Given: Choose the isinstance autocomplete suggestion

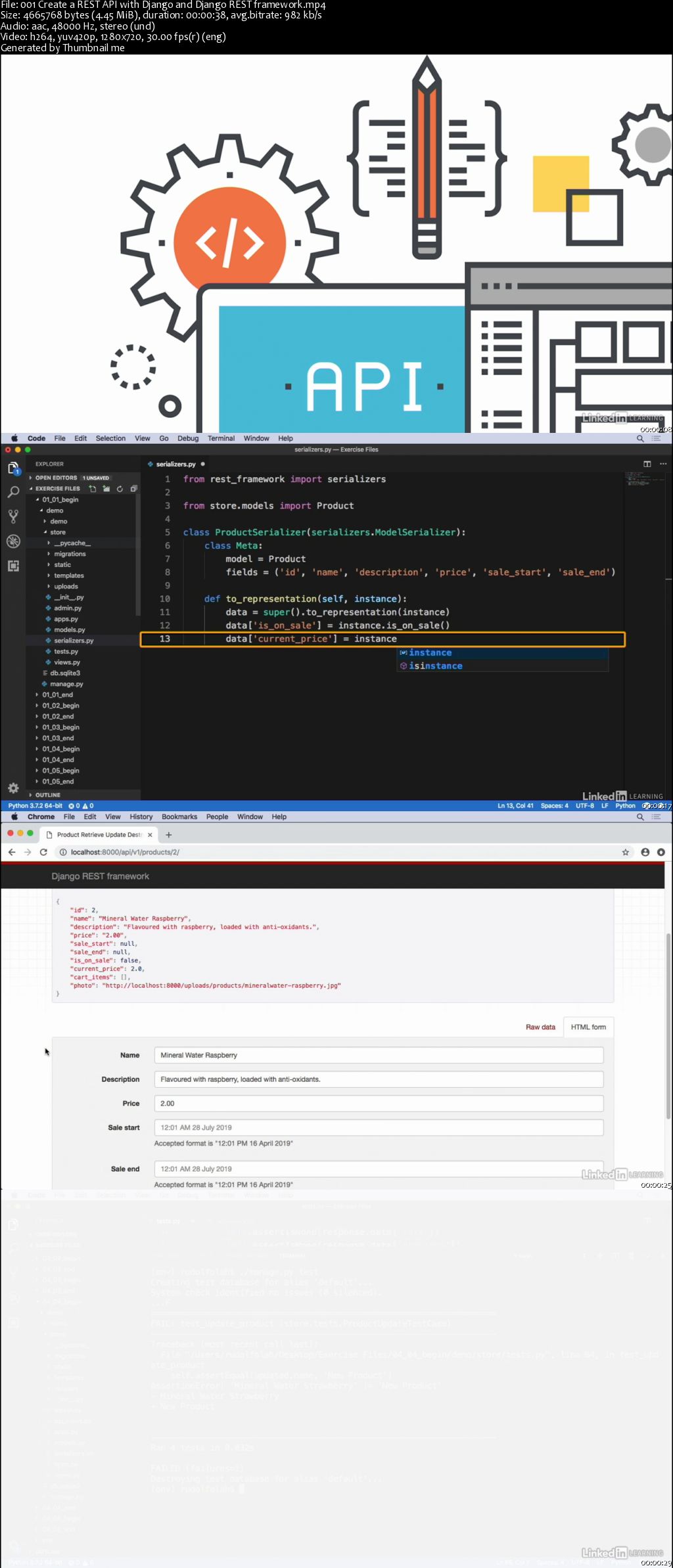Looking at the screenshot, I should (x=503, y=666).
